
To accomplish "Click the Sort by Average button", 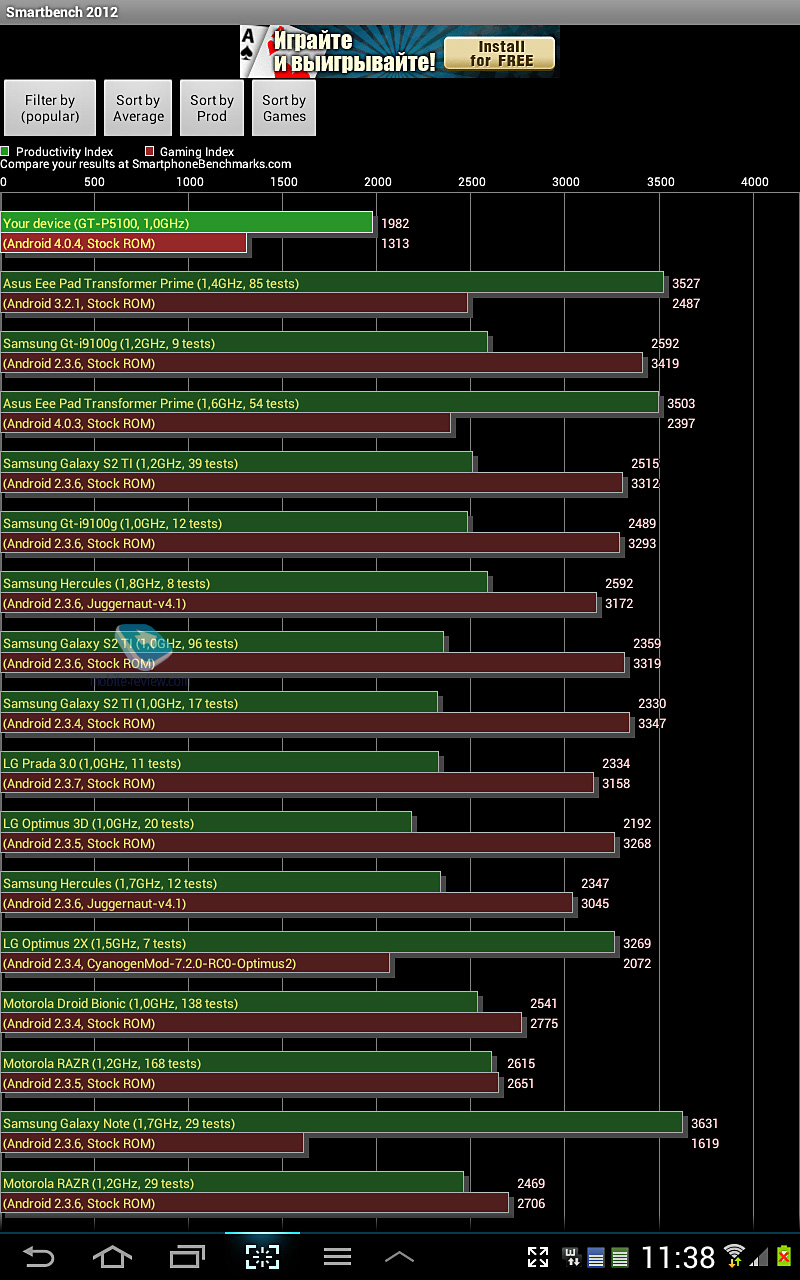I will click(138, 108).
